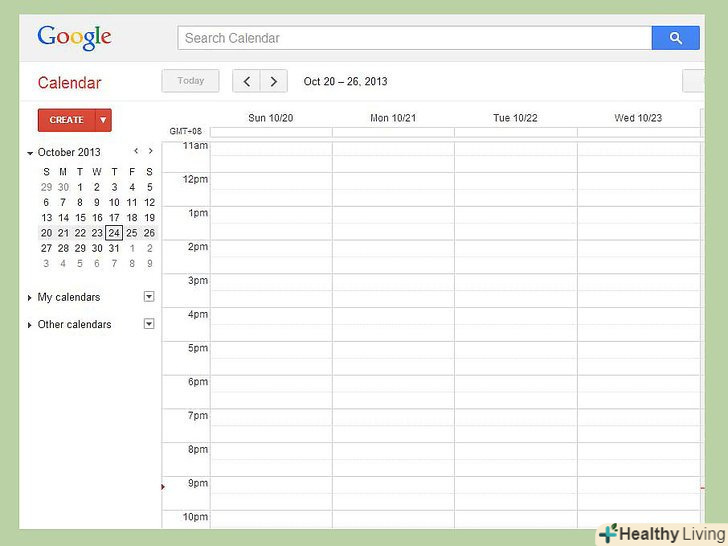Image resolution: width=728 pixels, height=546 pixels.
Task: Select October 31 in mini calendar
Action: coord(114,248)
